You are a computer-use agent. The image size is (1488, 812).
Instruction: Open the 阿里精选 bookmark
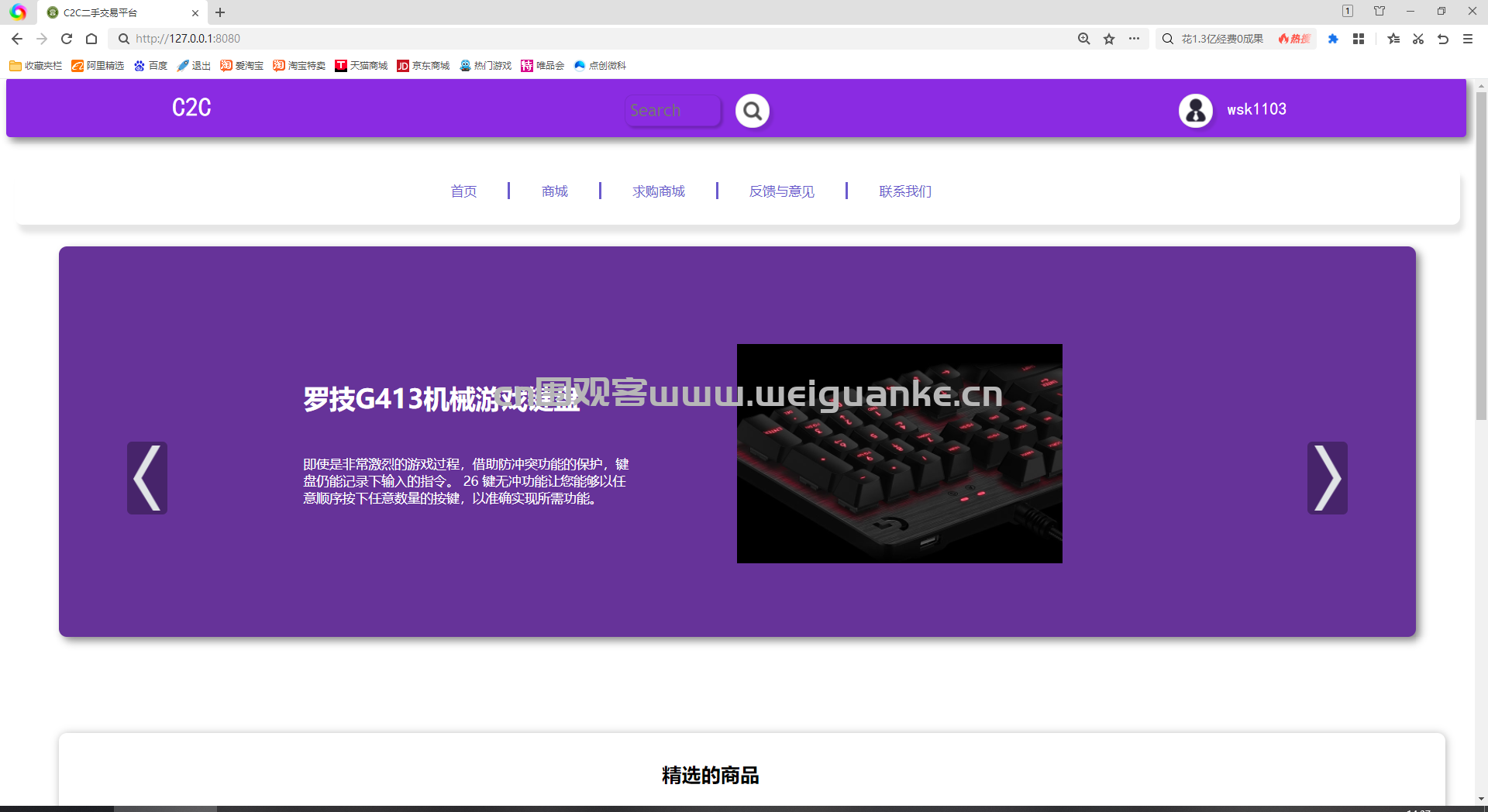[98, 66]
